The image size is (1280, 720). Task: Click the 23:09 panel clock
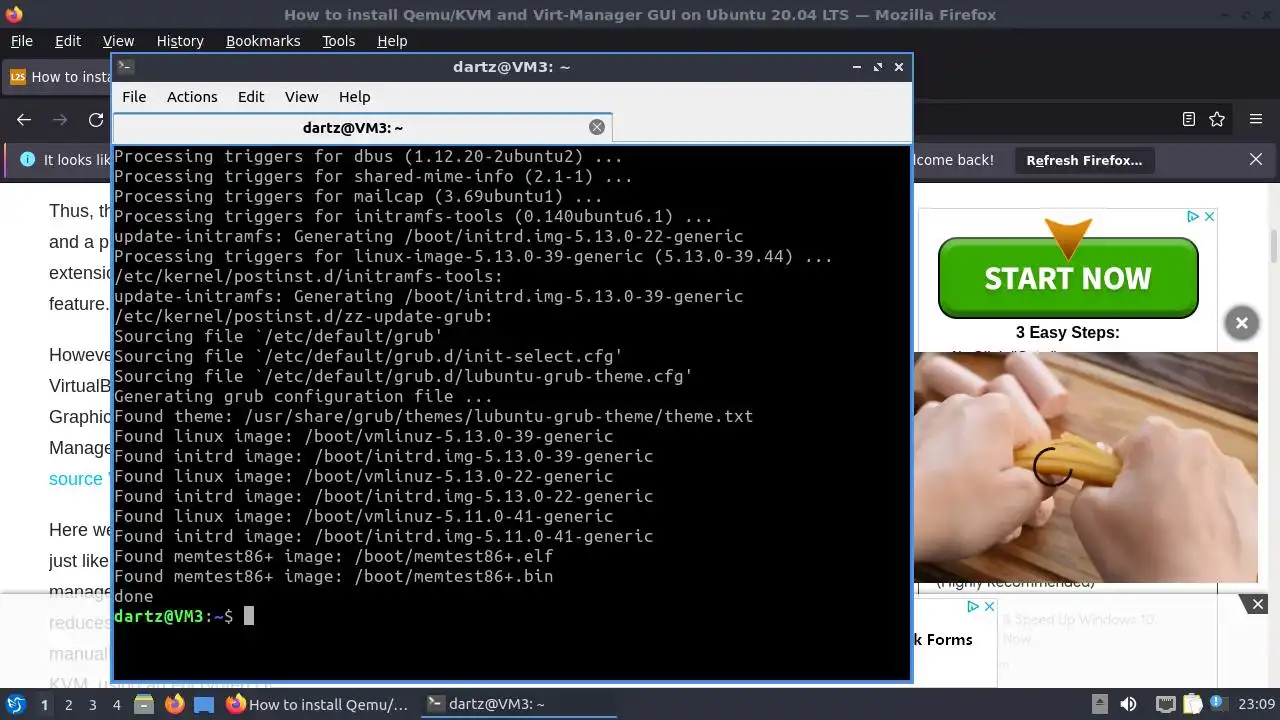[x=1258, y=704]
